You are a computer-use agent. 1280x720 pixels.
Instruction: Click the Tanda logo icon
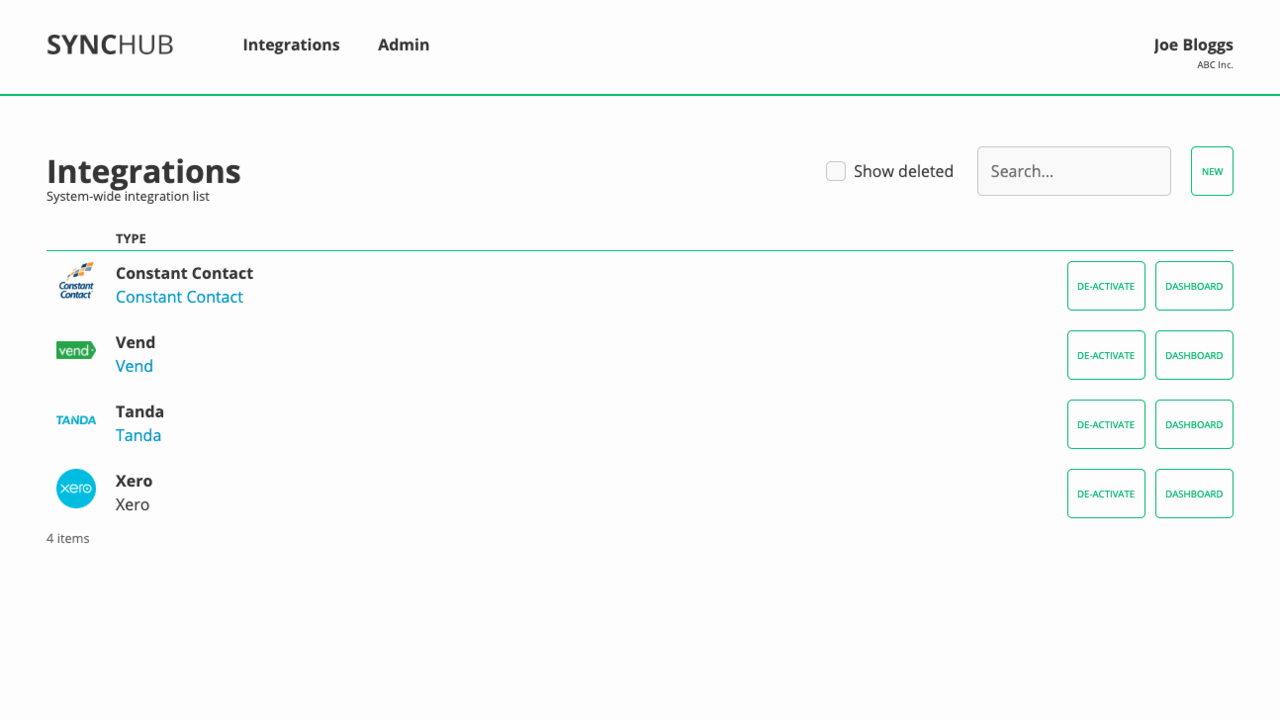coord(76,420)
